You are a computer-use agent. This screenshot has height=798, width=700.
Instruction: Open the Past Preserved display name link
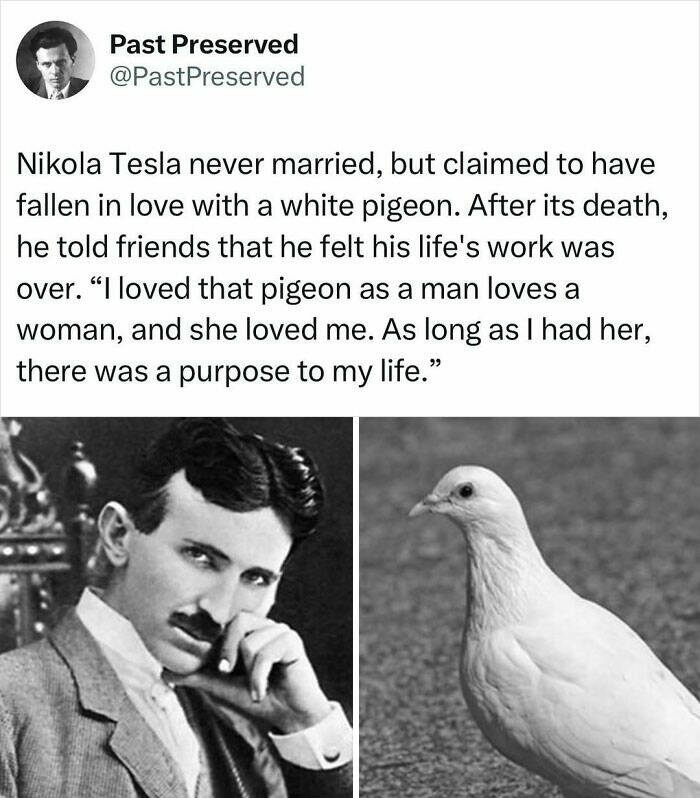tap(204, 44)
